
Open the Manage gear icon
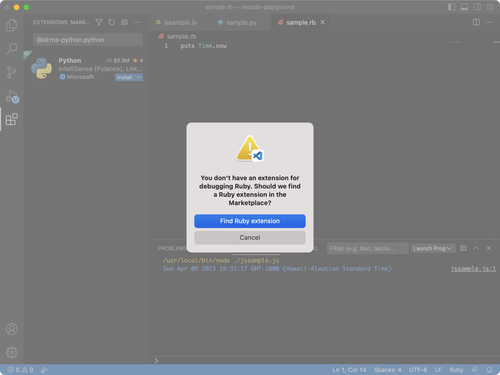point(12,352)
